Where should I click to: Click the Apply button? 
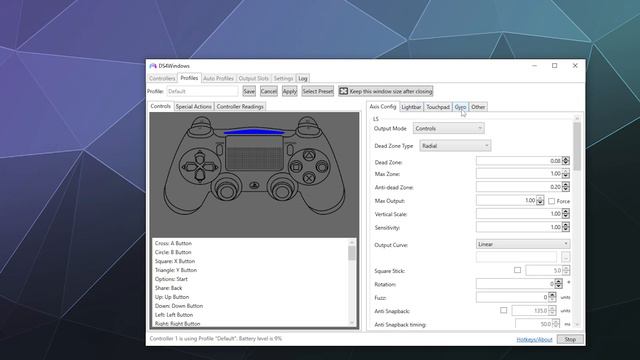click(x=289, y=91)
